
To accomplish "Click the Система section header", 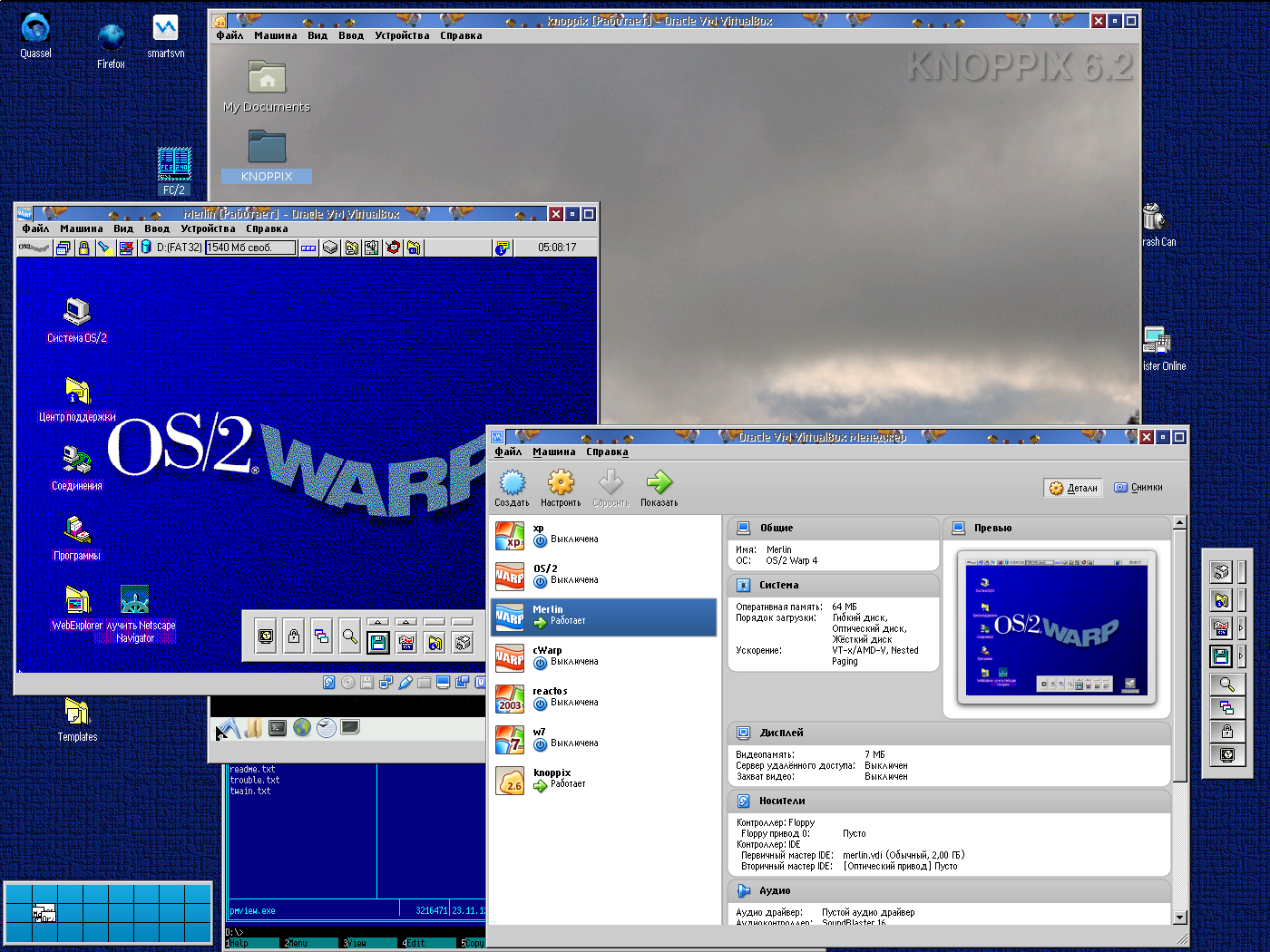I will pyautogui.click(x=833, y=585).
